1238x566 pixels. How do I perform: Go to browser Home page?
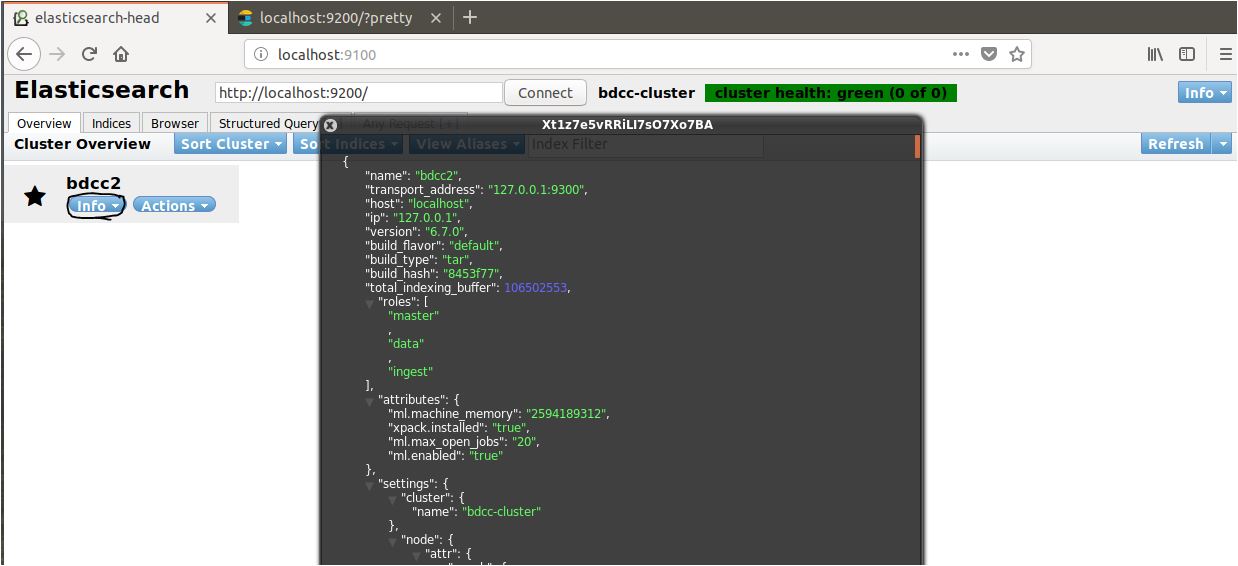pyautogui.click(x=121, y=54)
